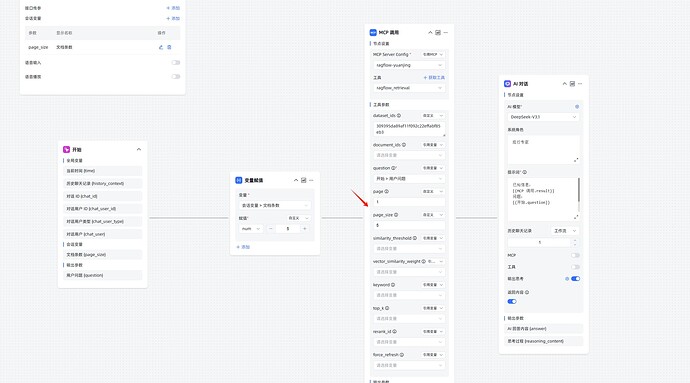Toggle the 语音输入 switch
Image resolution: width=690 pixels, height=383 pixels.
pos(176,63)
